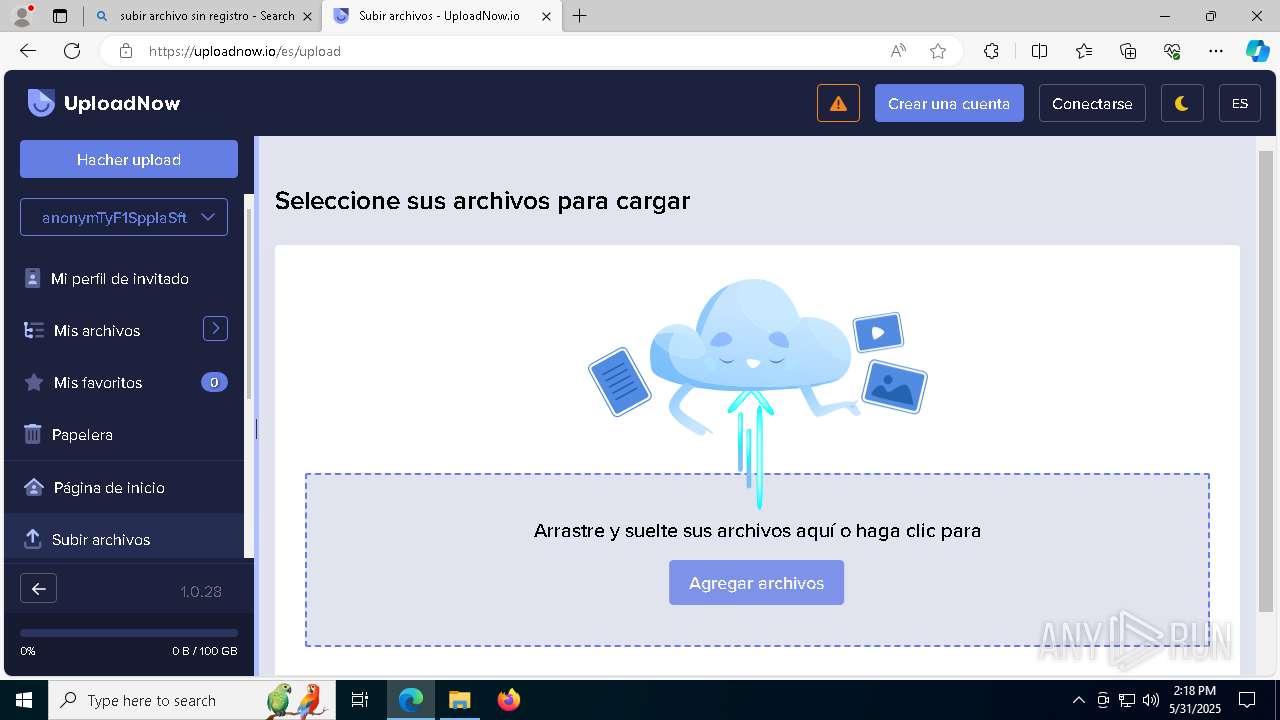
Task: Reload the page with refresh icon
Action: point(72,51)
